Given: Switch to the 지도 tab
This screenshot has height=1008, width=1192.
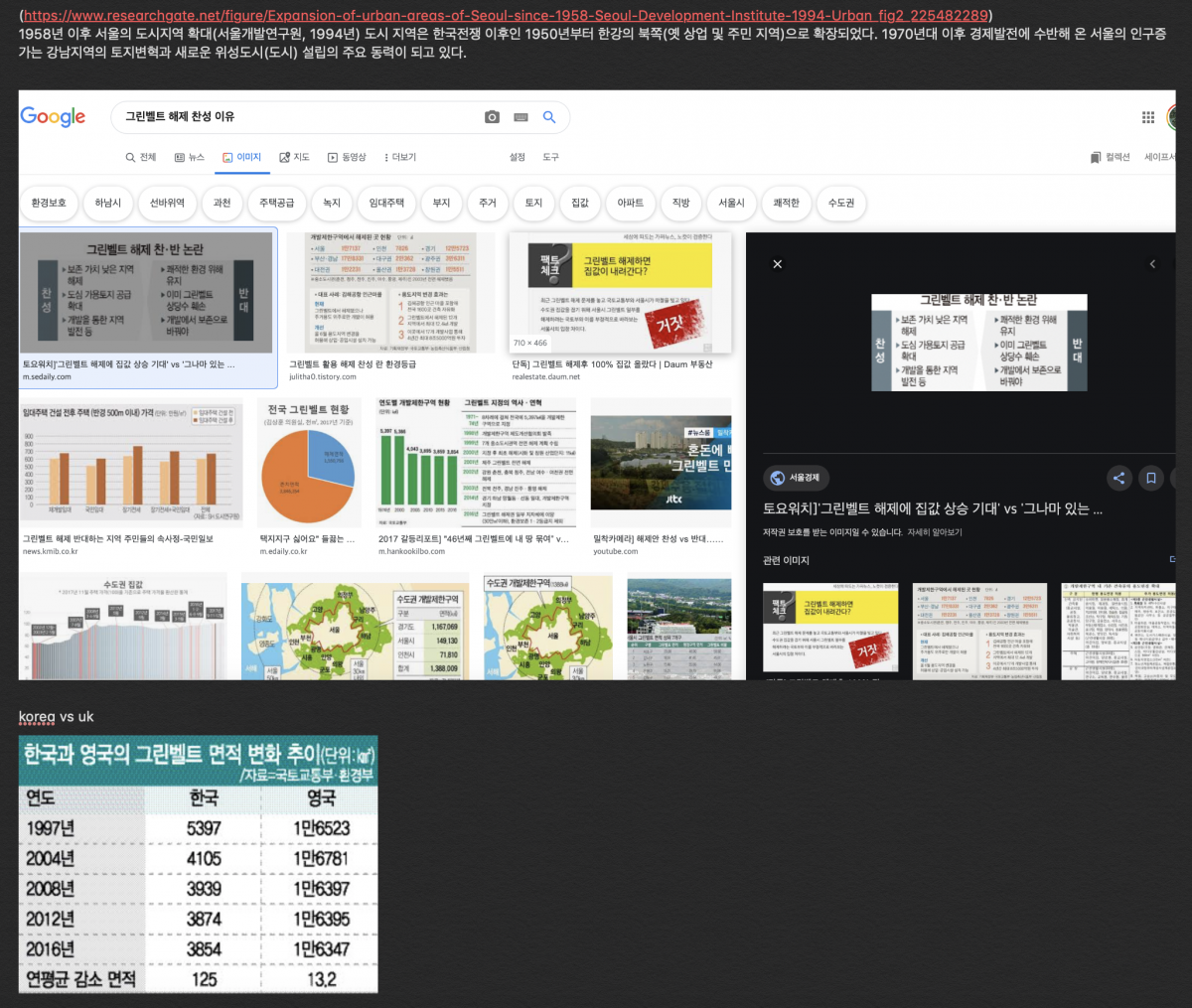Looking at the screenshot, I should 295,157.
